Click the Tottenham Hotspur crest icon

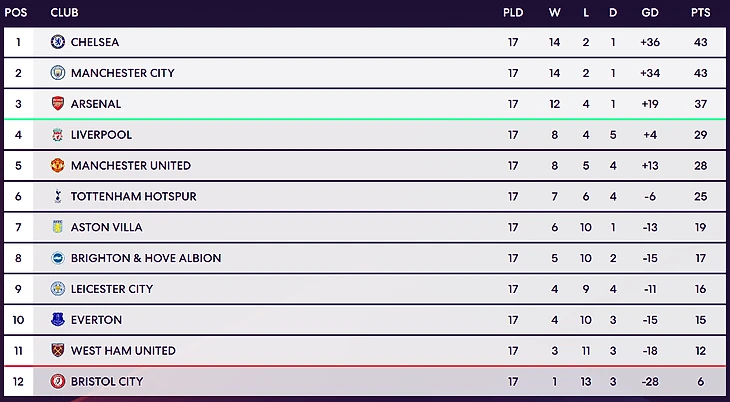[x=57, y=197]
